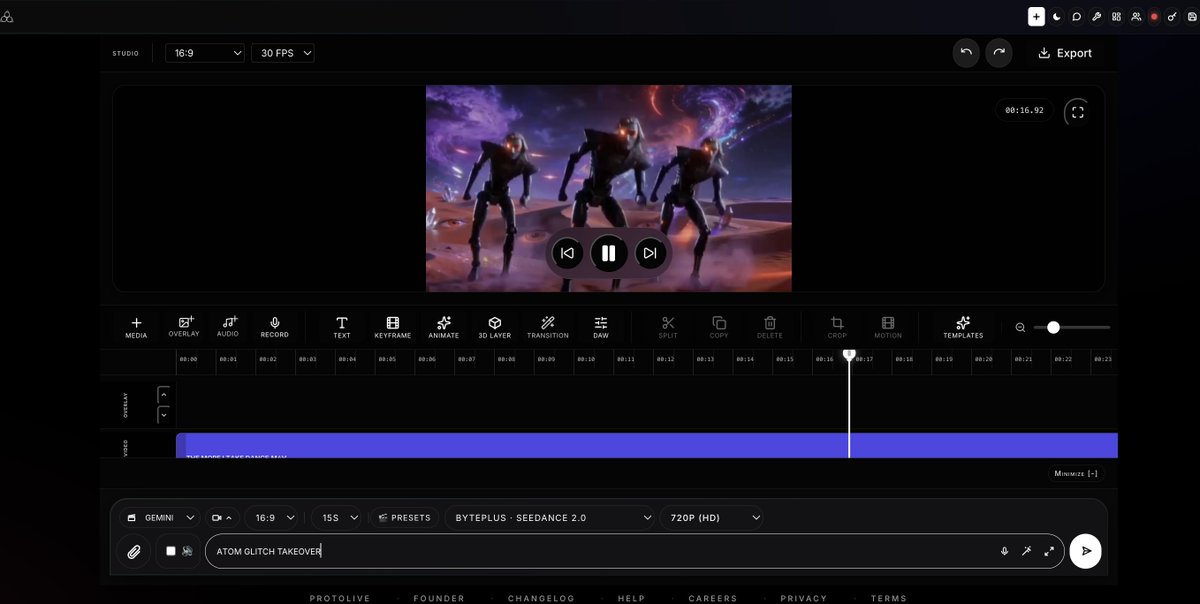Click the magic wand enhance prompt icon
This screenshot has width=1200, height=604.
[x=1026, y=551]
